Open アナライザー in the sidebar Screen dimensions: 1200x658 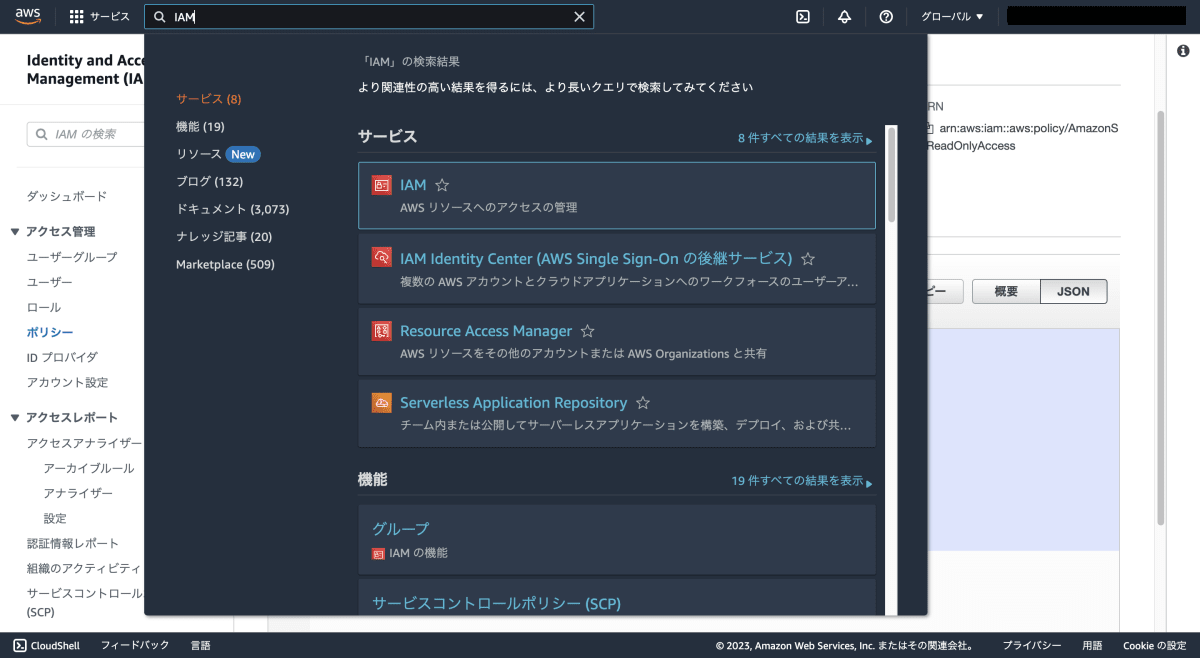coord(78,493)
